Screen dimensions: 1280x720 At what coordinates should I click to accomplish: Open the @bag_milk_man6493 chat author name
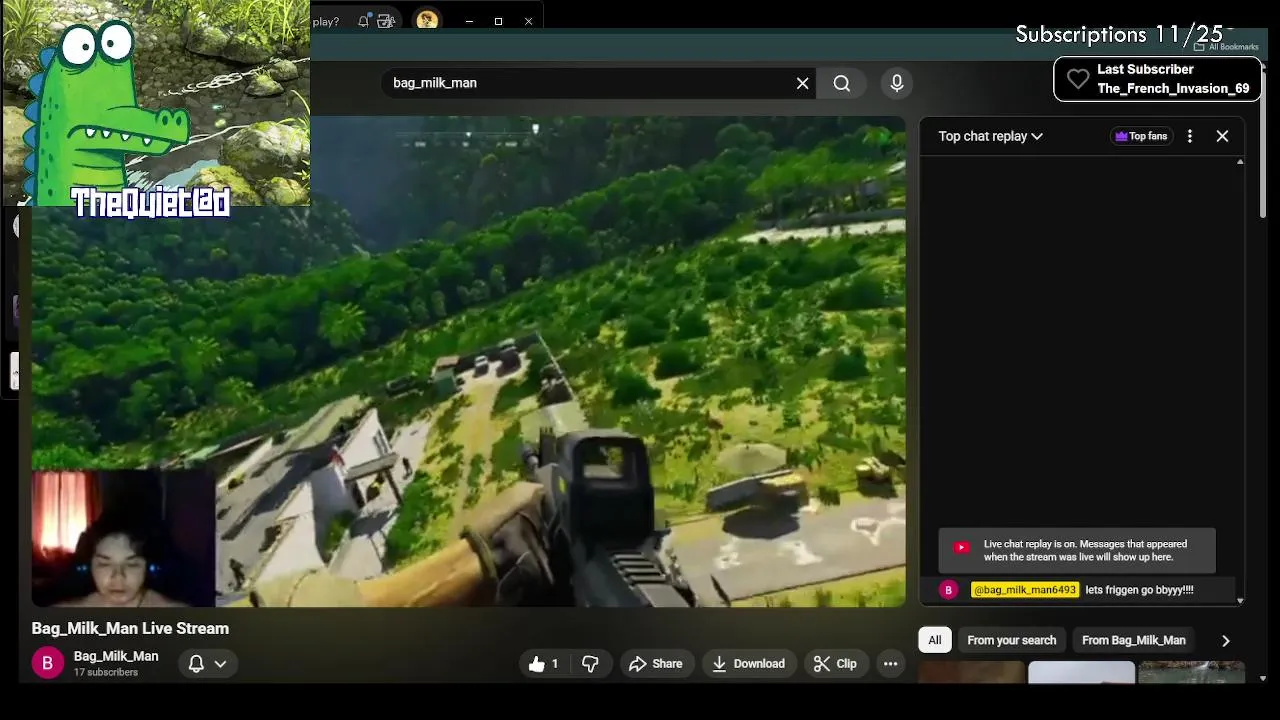tap(1025, 590)
